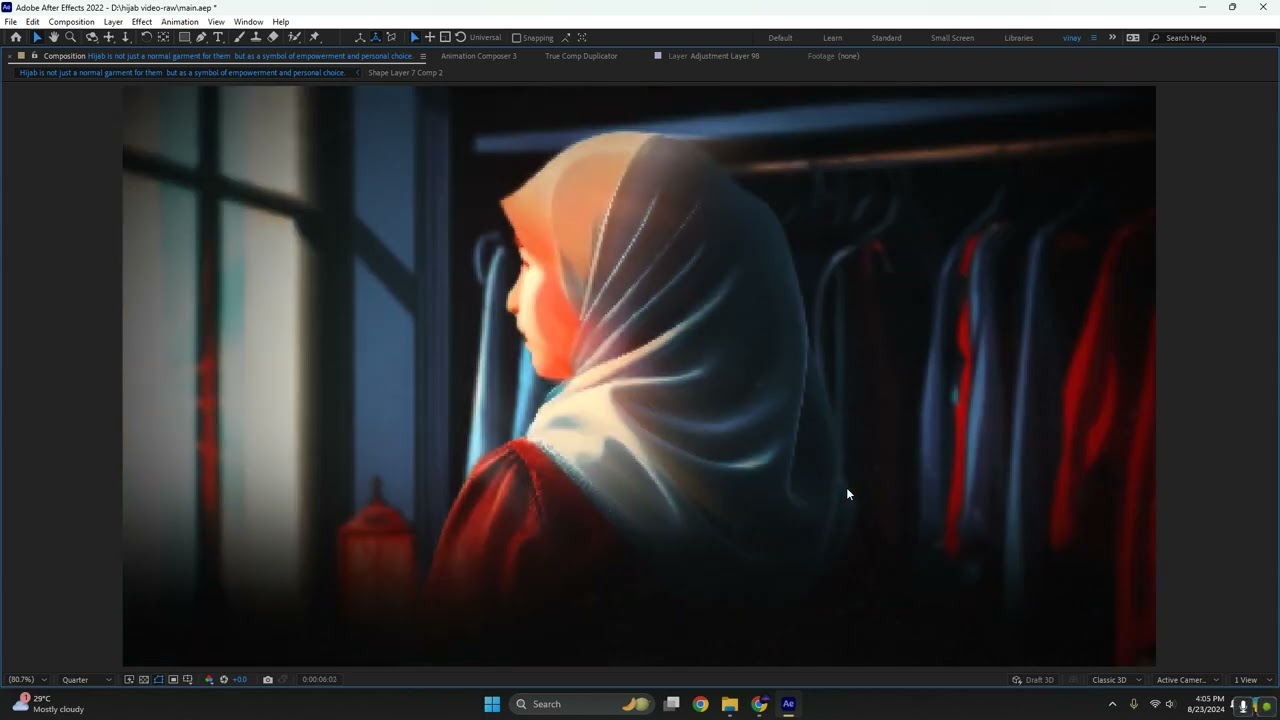Select the Hand tool

54,38
